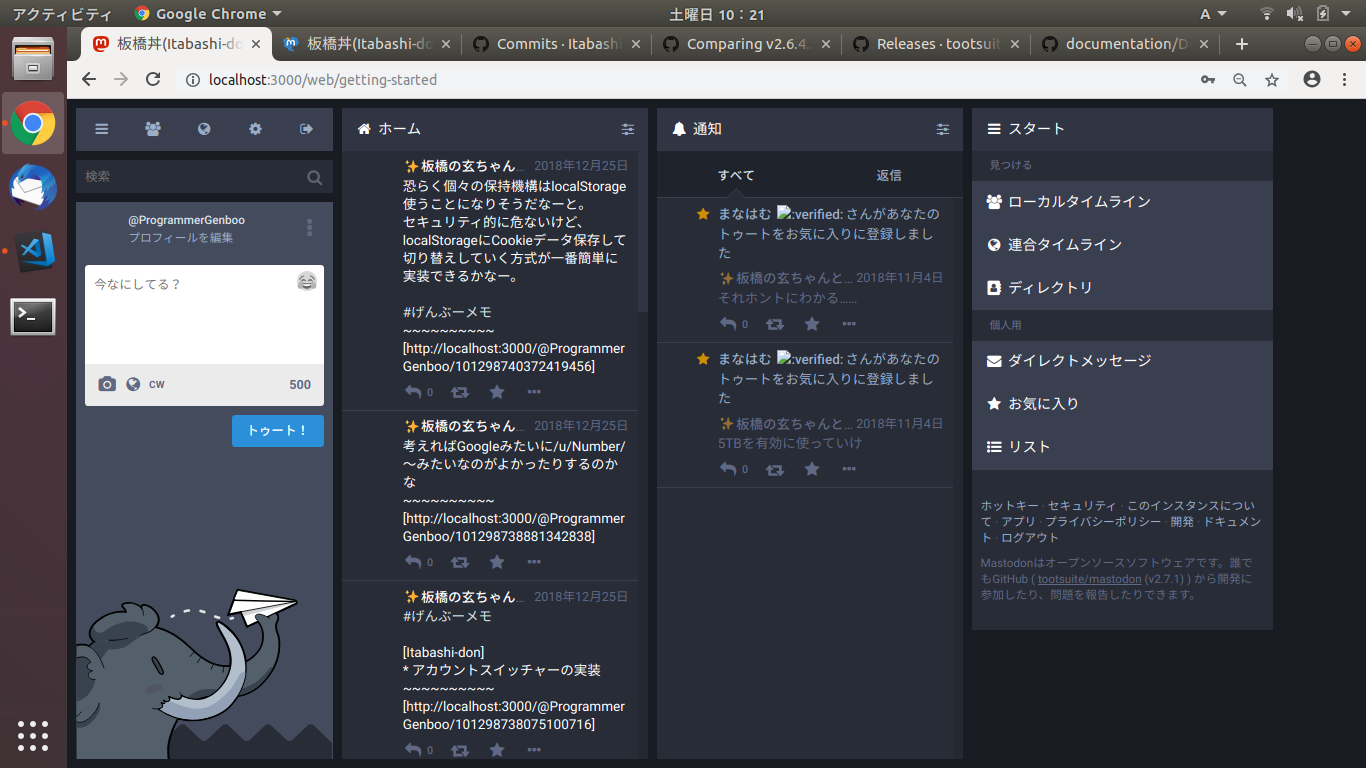1366x768 pixels.
Task: Click the logout icon in navigation bar
Action: (x=306, y=129)
